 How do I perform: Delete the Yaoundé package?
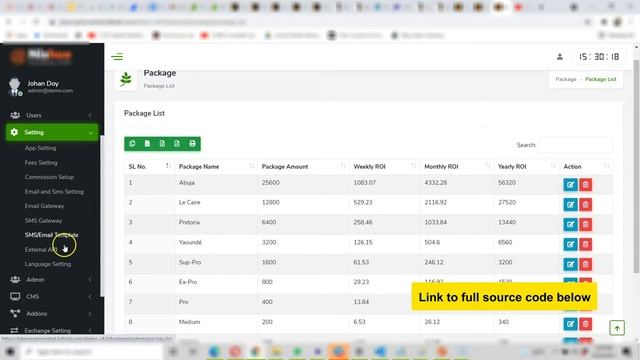click(585, 244)
